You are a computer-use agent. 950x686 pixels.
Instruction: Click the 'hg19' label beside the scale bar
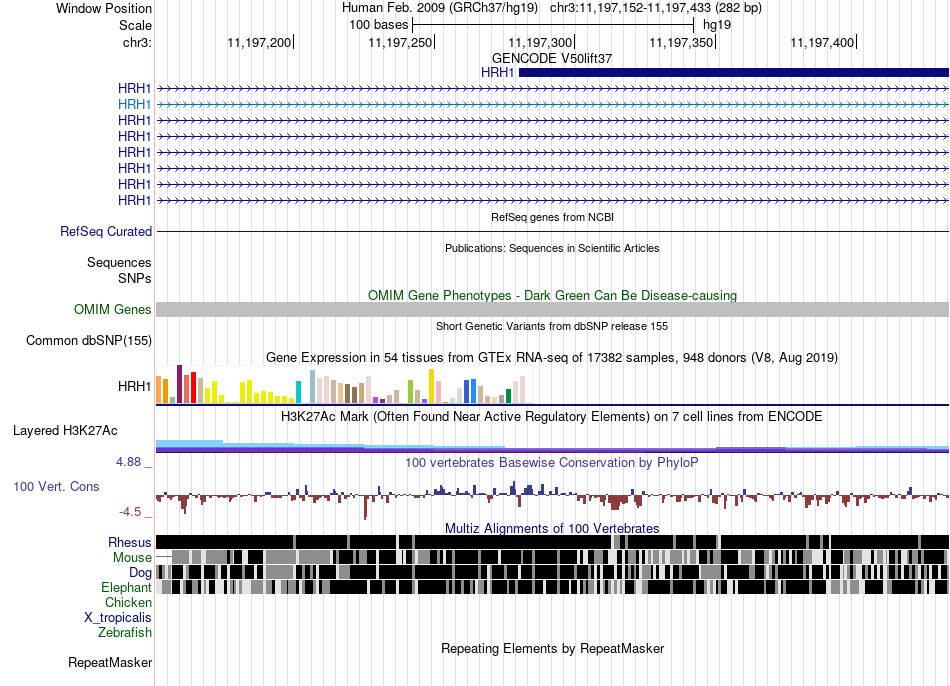click(x=717, y=25)
